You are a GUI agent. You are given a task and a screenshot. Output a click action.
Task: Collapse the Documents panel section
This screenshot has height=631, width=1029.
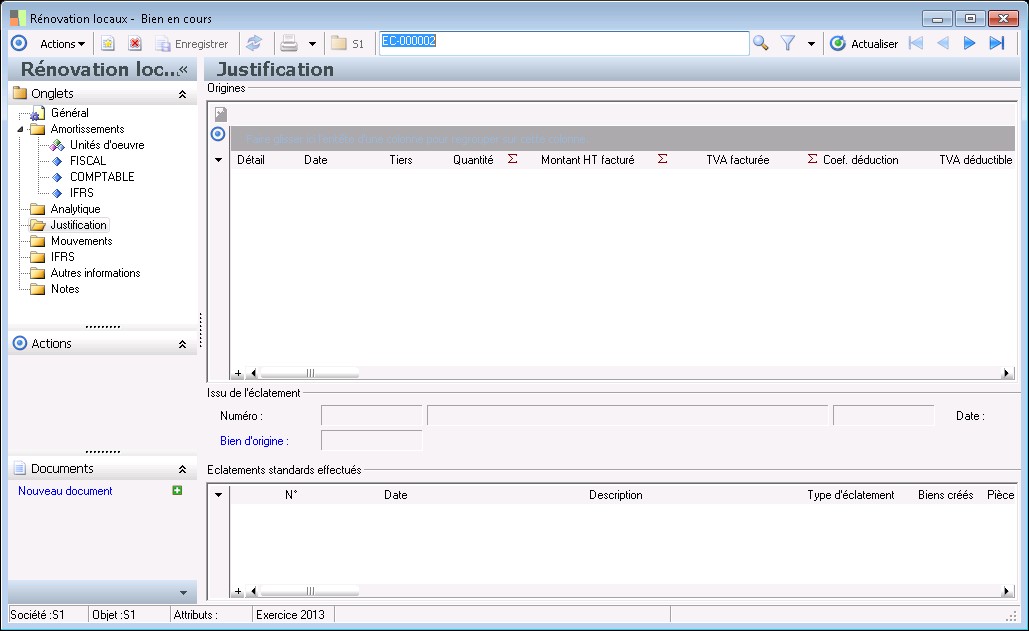182,469
